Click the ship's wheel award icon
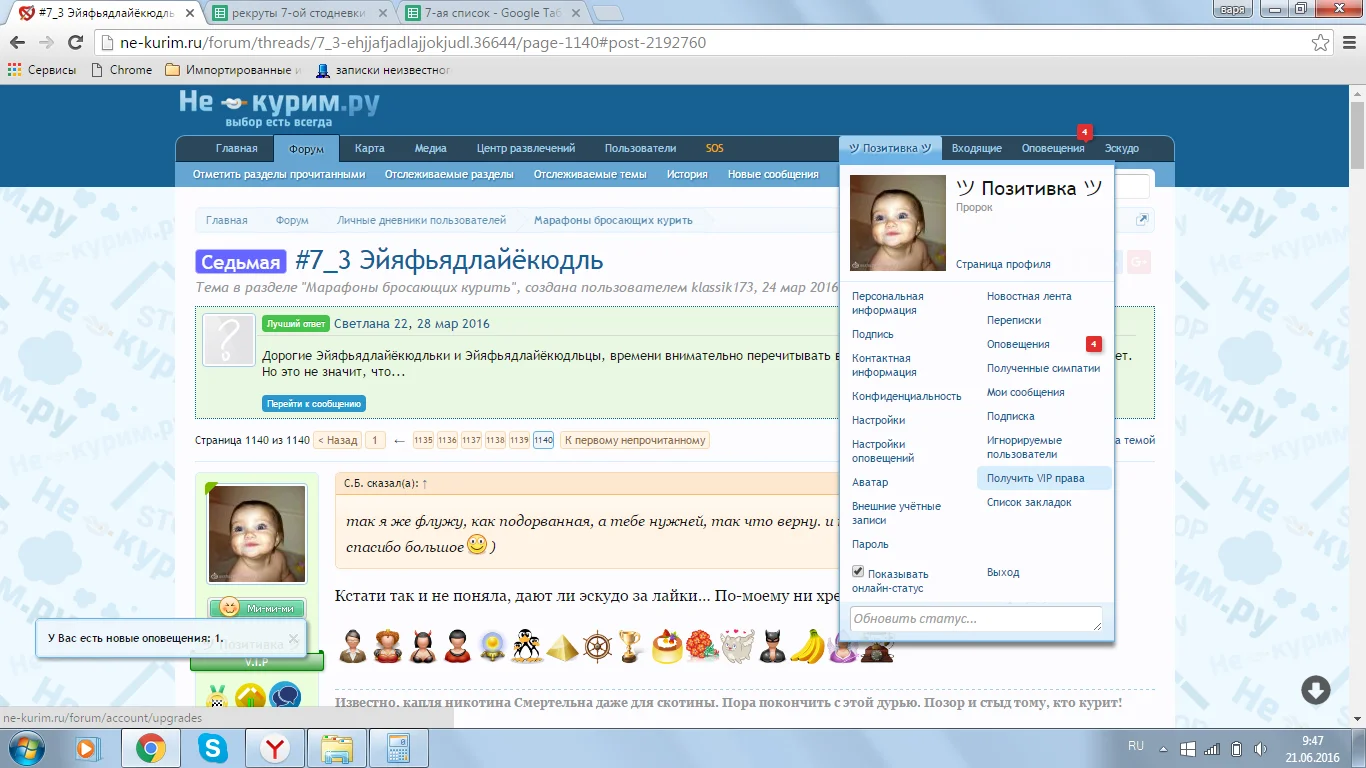 pyautogui.click(x=597, y=646)
